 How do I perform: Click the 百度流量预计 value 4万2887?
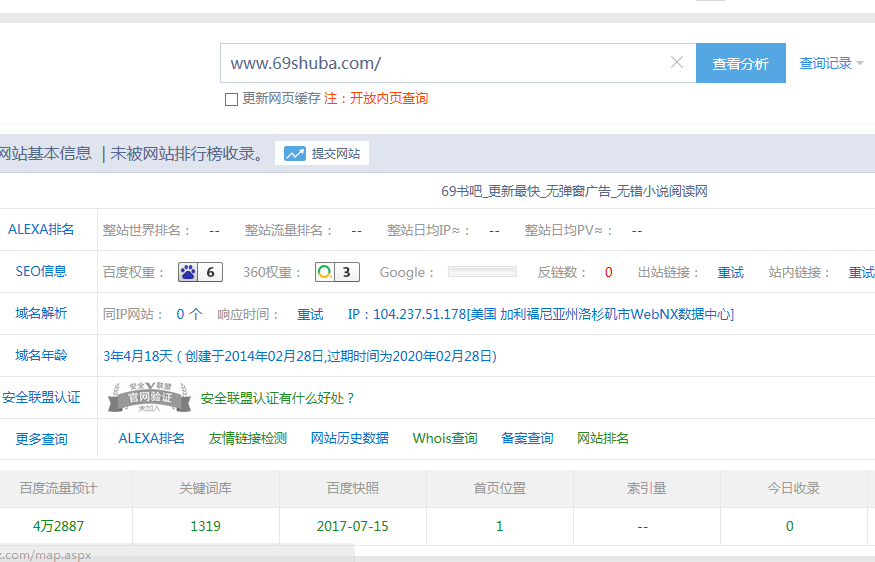point(59,526)
